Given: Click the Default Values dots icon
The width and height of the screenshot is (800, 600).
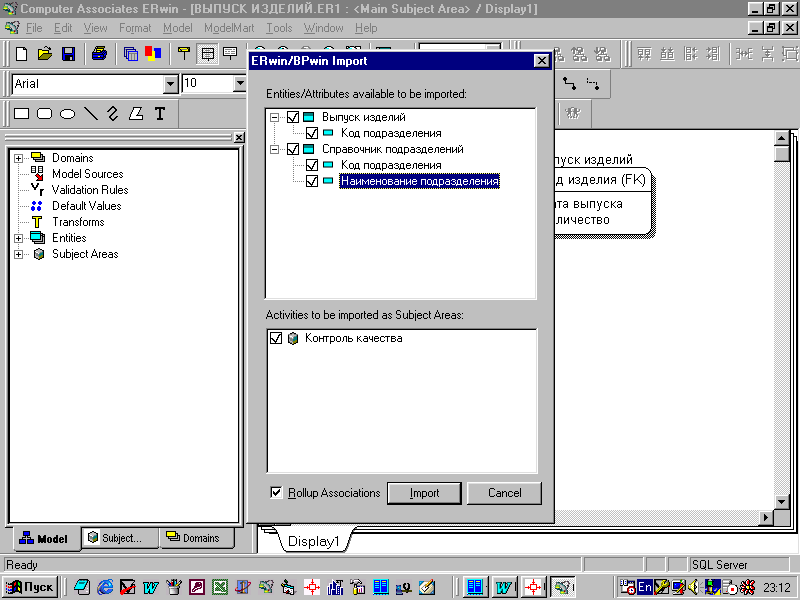Looking at the screenshot, I should [x=37, y=206].
